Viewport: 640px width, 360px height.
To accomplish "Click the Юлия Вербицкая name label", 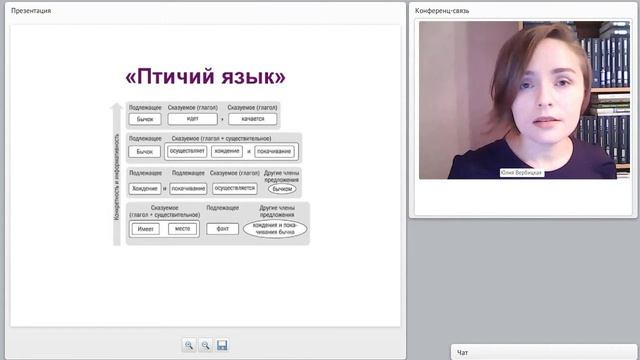I will pyautogui.click(x=521, y=173).
